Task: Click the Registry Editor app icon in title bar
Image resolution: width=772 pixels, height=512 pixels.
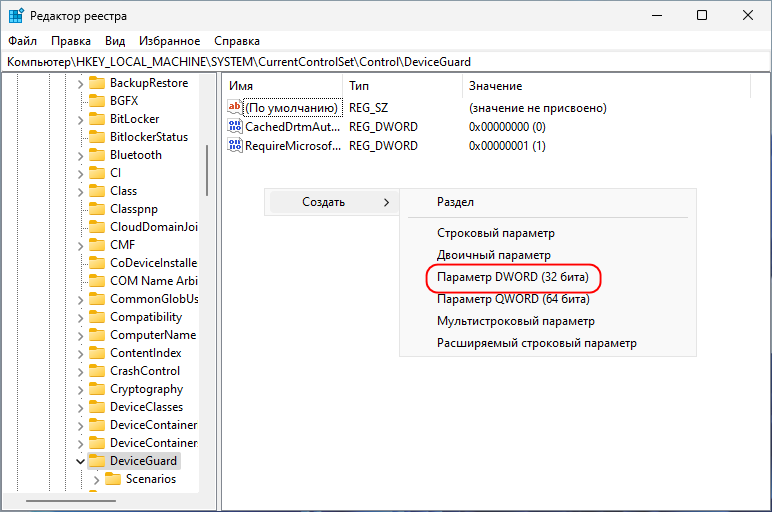Action: pos(16,16)
